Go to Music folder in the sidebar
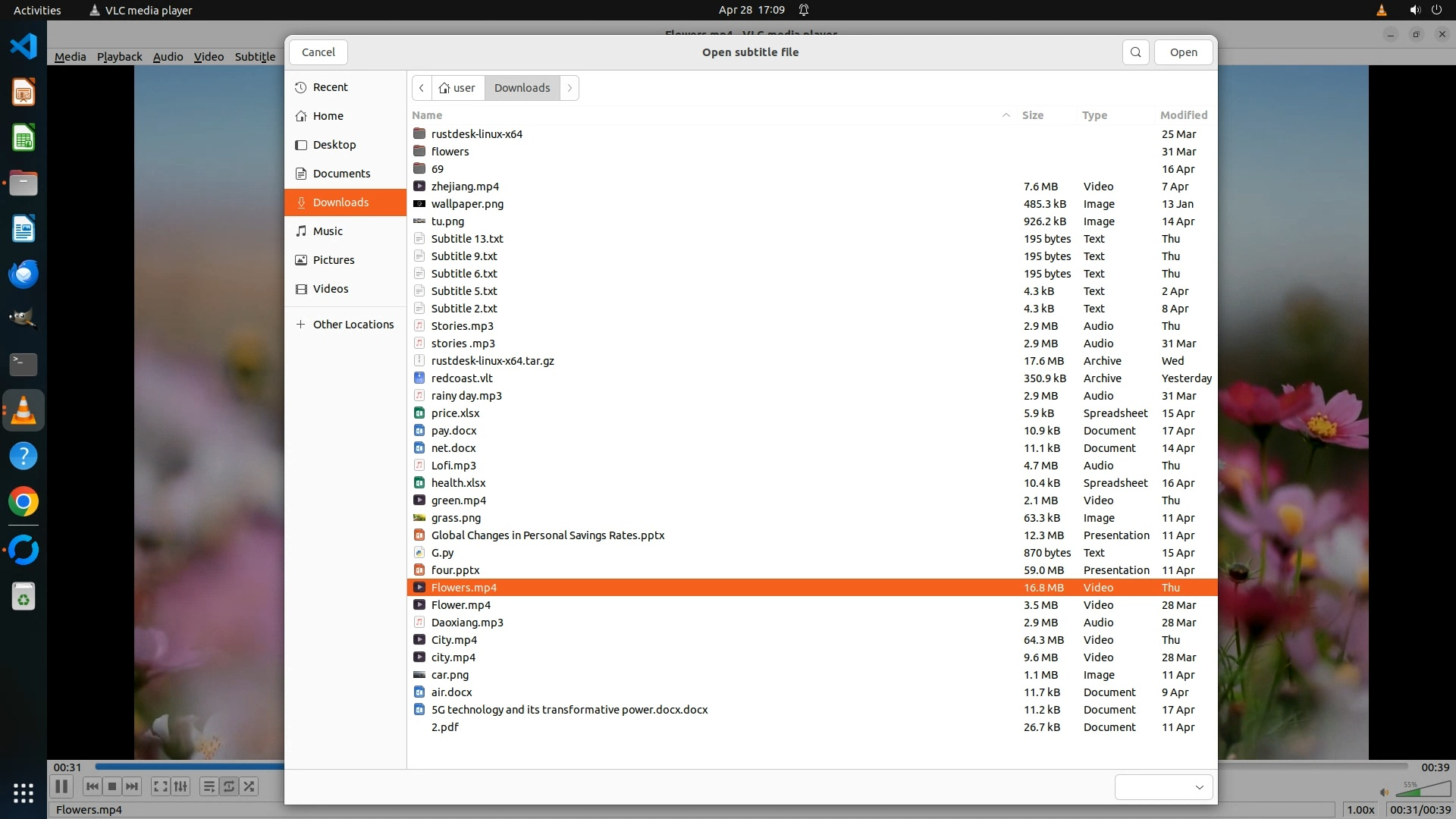The width and height of the screenshot is (1456, 819). 327,231
